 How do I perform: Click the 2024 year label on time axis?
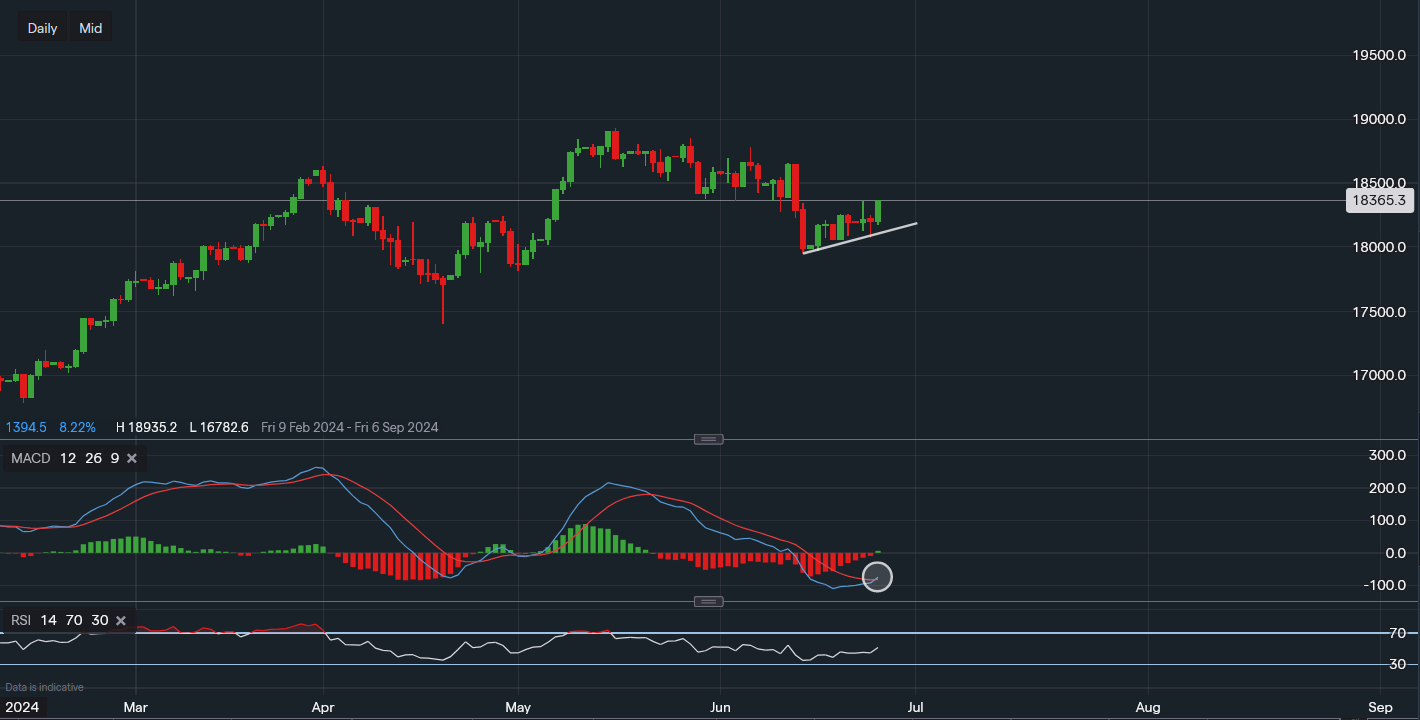tap(22, 707)
